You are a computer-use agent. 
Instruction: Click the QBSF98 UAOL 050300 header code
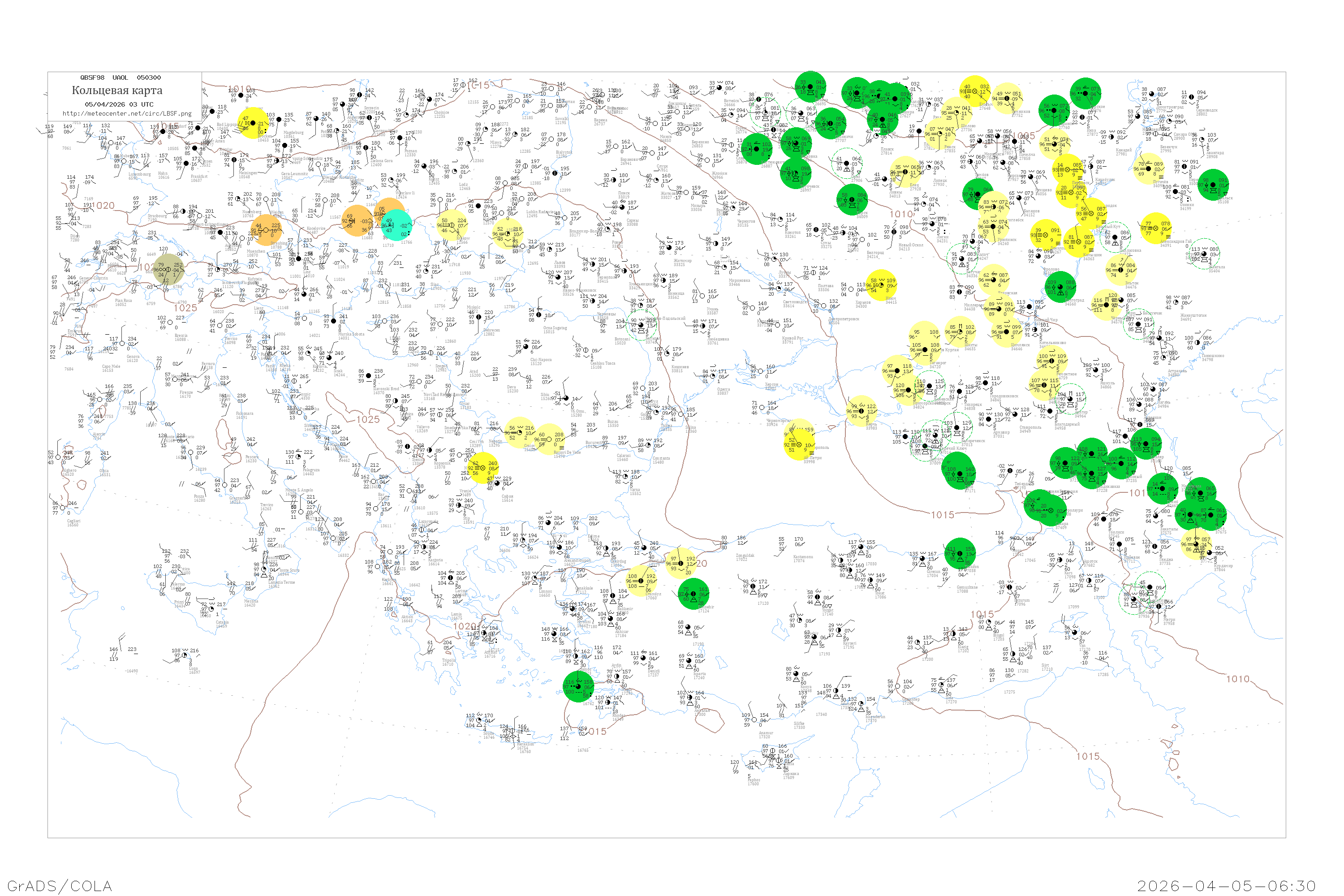coord(120,78)
